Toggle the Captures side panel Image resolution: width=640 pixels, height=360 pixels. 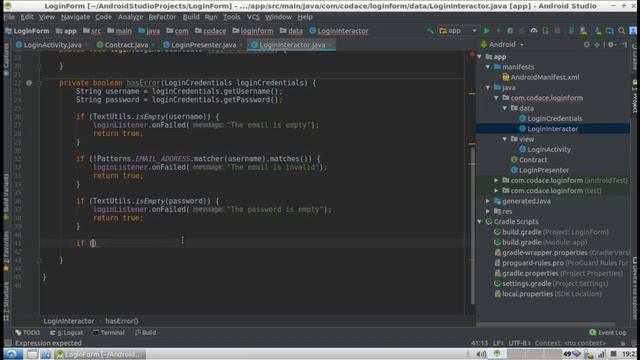(6, 59)
